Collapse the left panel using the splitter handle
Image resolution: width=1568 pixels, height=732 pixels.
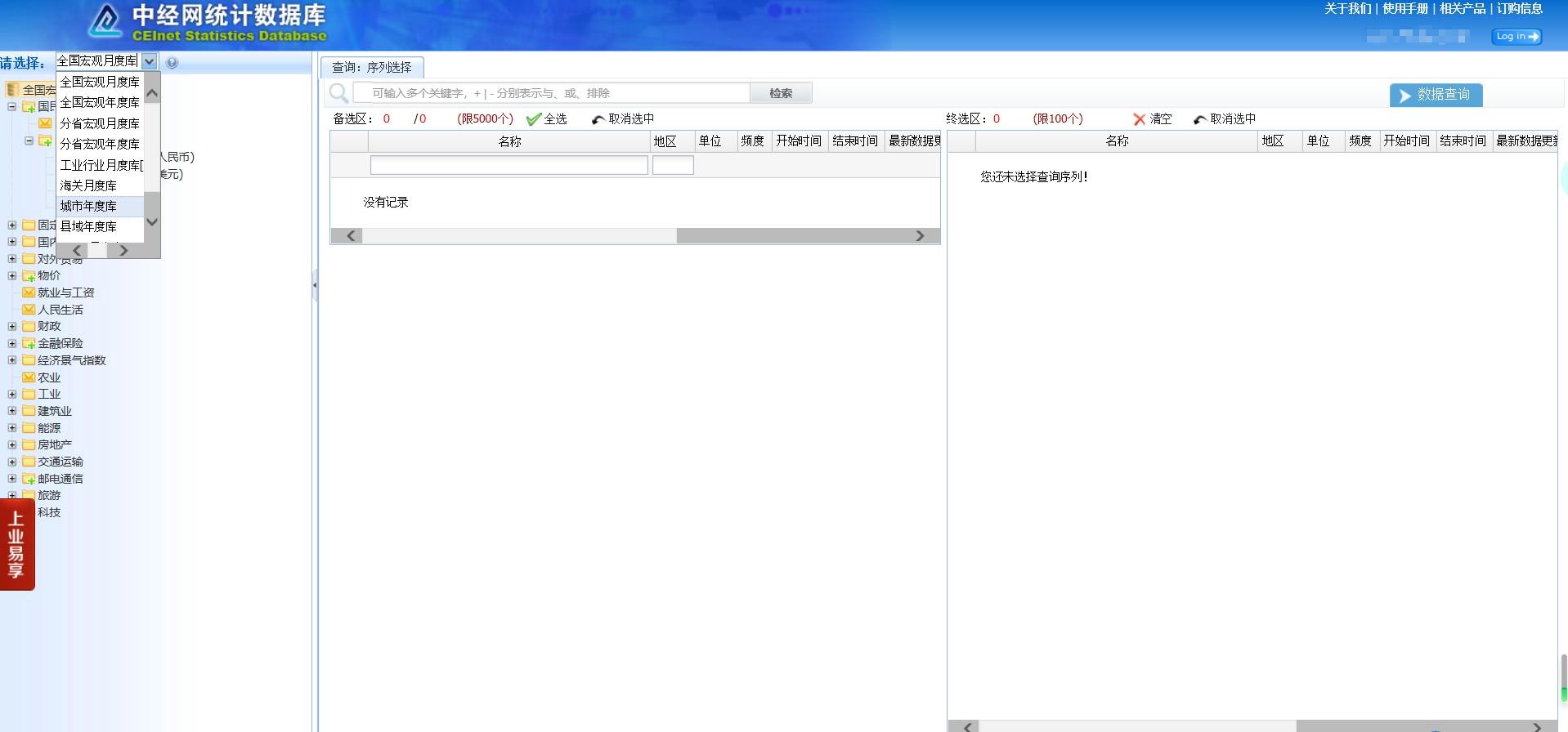315,285
